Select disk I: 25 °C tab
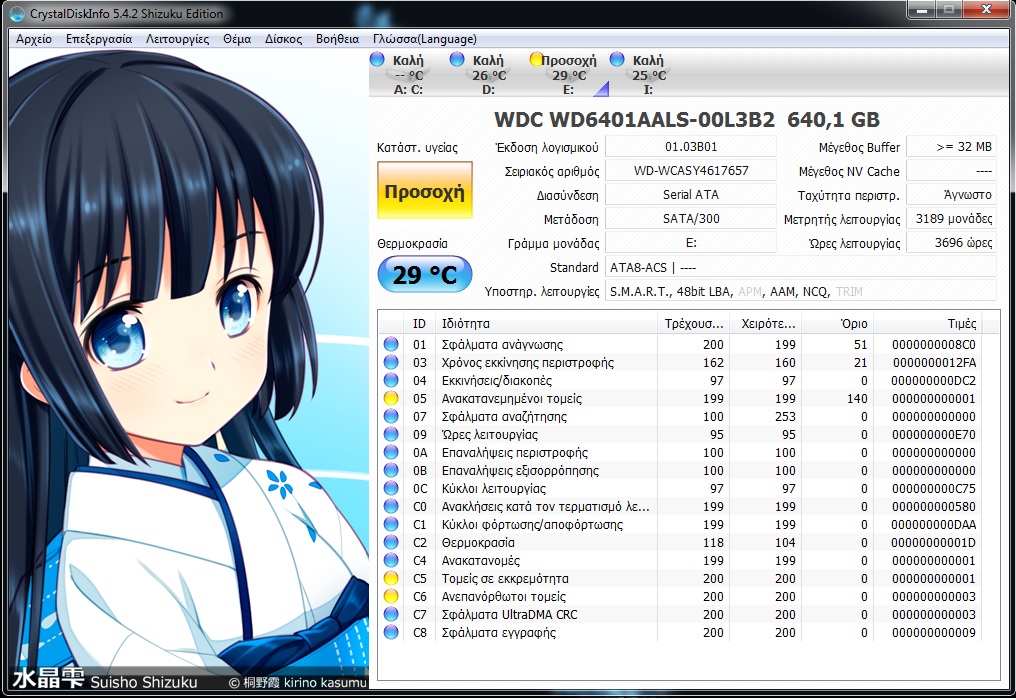This screenshot has height=700, width=1016. pyautogui.click(x=648, y=75)
